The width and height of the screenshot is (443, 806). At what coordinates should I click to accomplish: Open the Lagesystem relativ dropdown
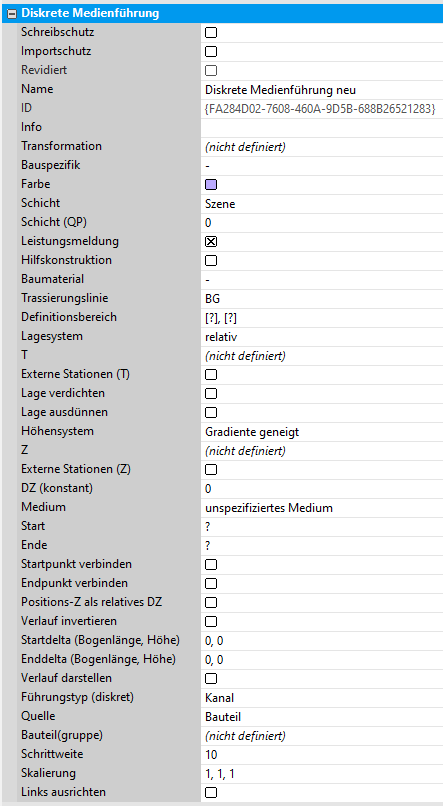point(322,337)
